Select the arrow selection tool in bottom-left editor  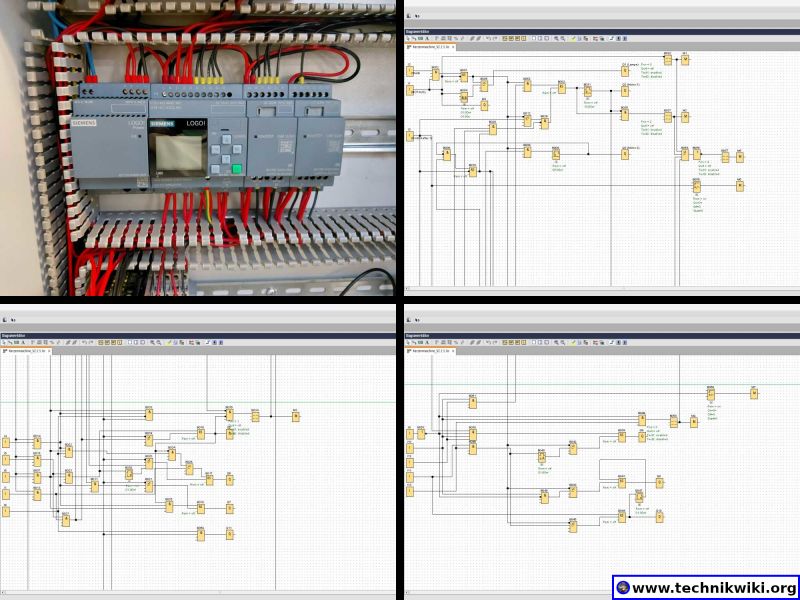coord(4,342)
